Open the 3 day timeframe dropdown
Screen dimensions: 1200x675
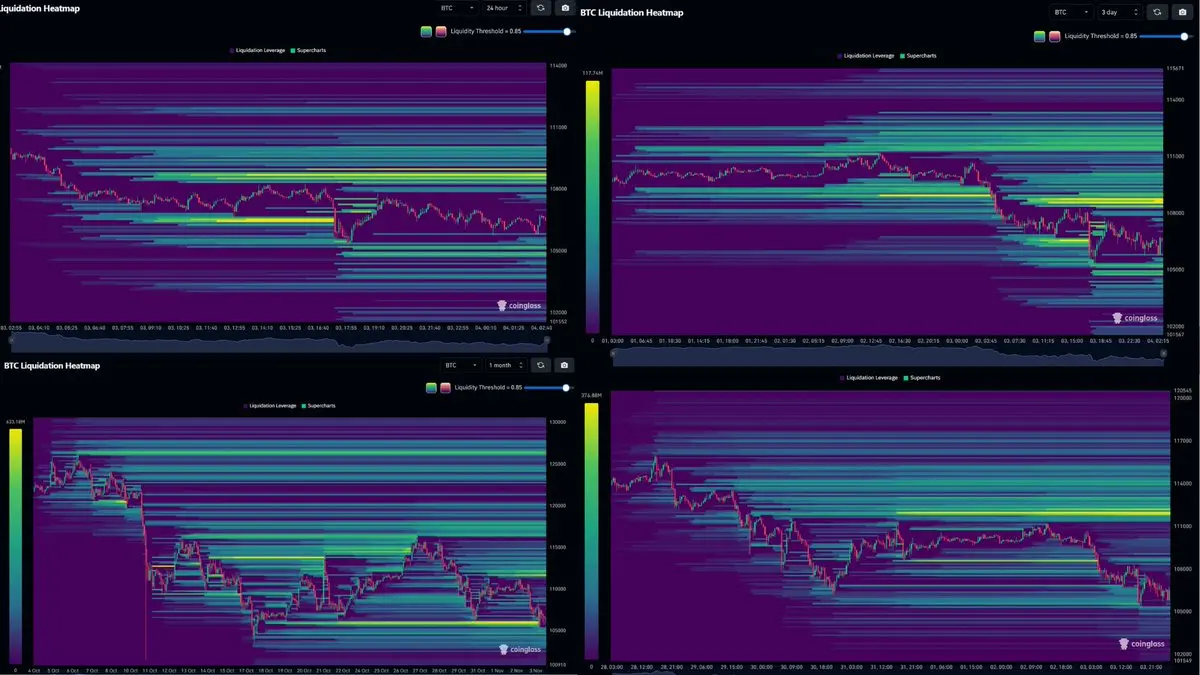point(1120,12)
